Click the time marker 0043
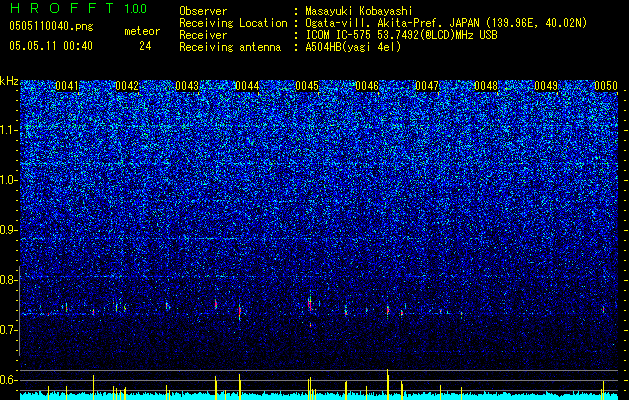Viewport: 629px width, 400px height. [187, 86]
